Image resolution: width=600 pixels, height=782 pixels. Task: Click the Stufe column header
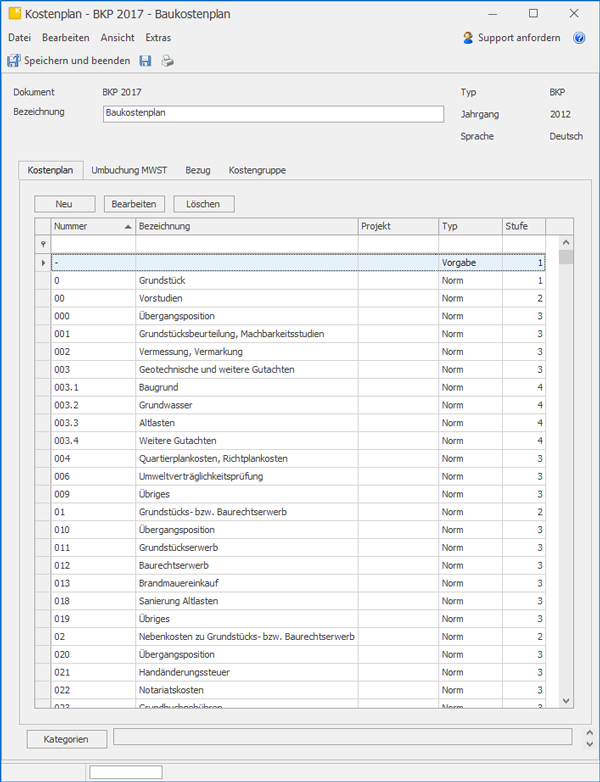tap(524, 226)
